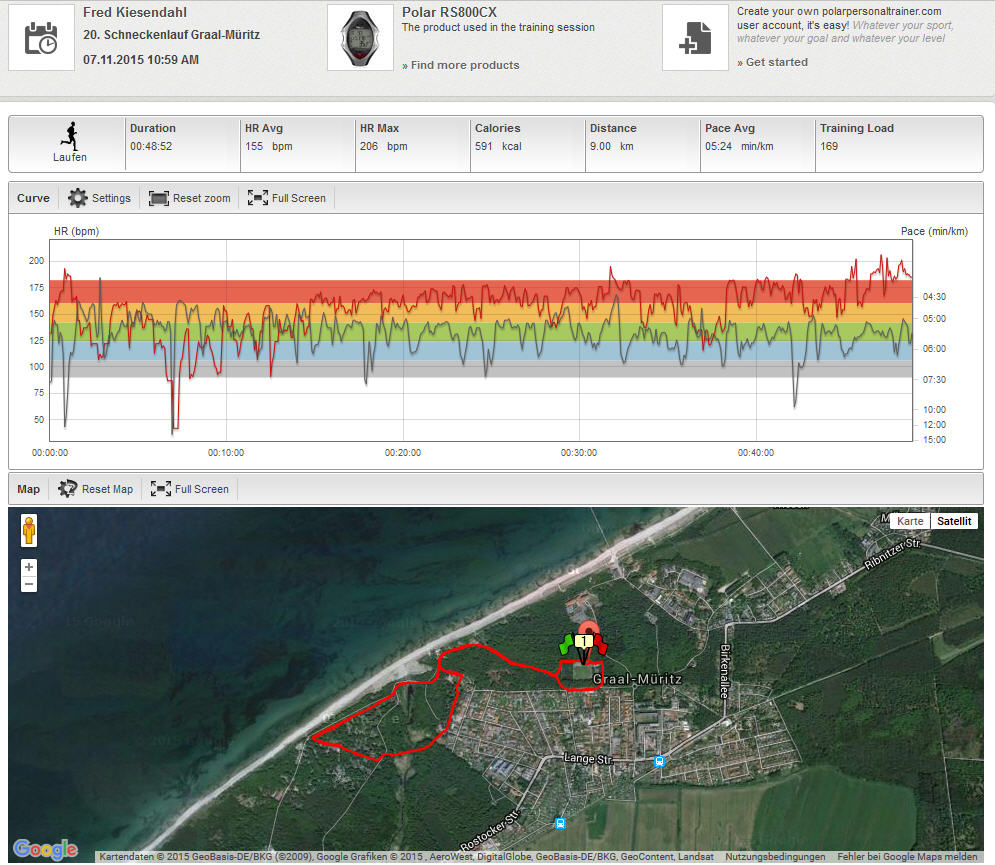Click the calendar clock session icon
995x865 pixels.
(x=41, y=38)
